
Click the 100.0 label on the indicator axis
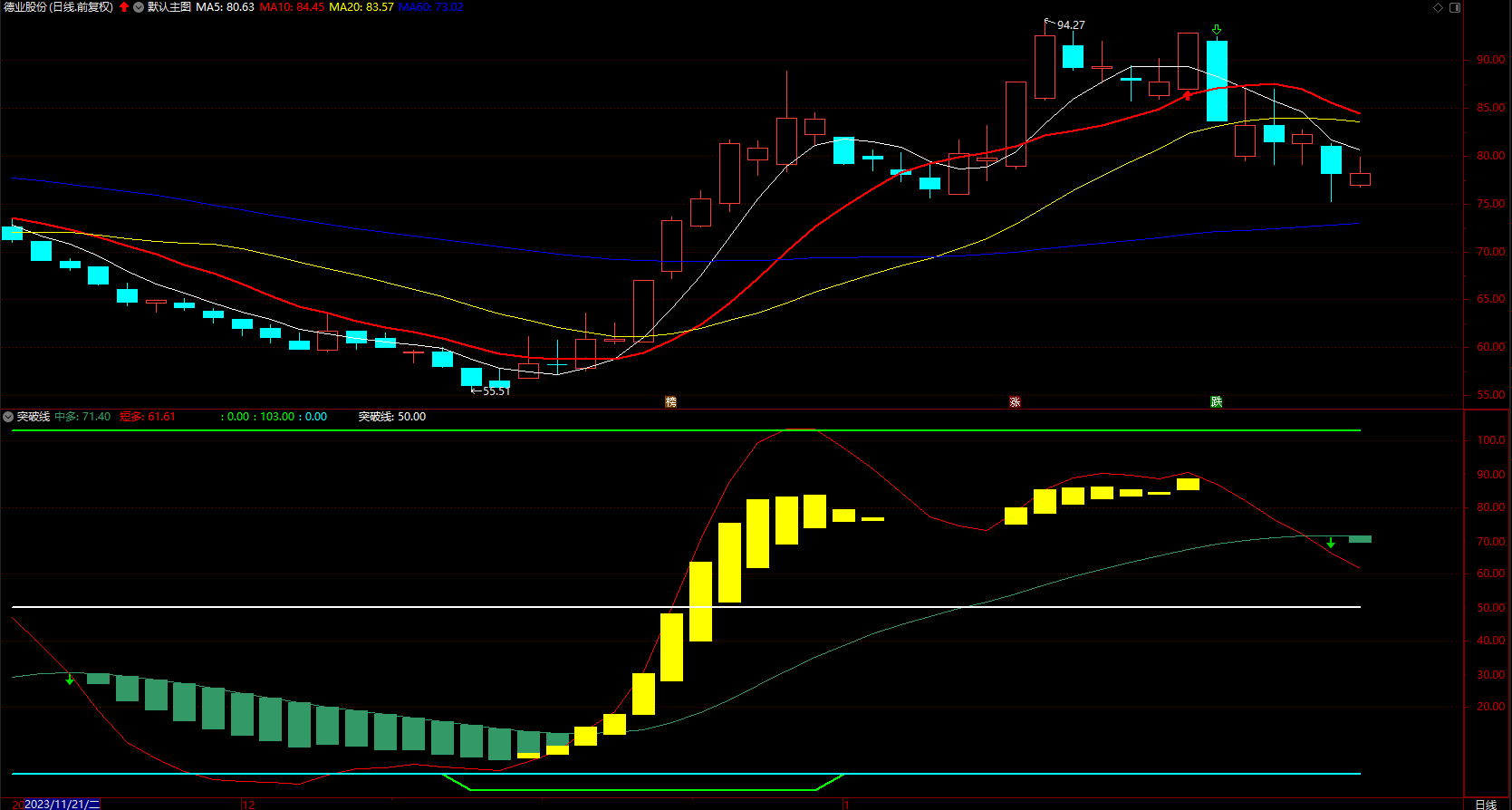[x=1490, y=440]
